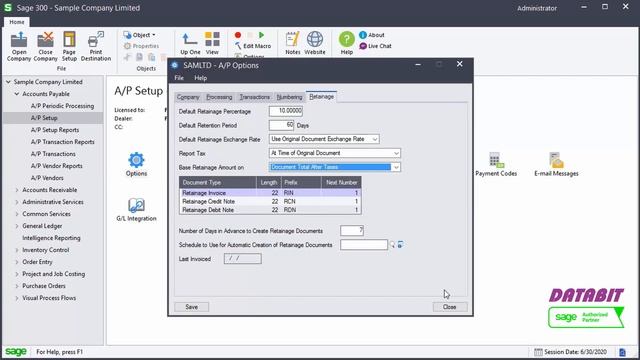Open A/P Transactions in the tree
This screenshot has height=360, width=640.
(53, 154)
